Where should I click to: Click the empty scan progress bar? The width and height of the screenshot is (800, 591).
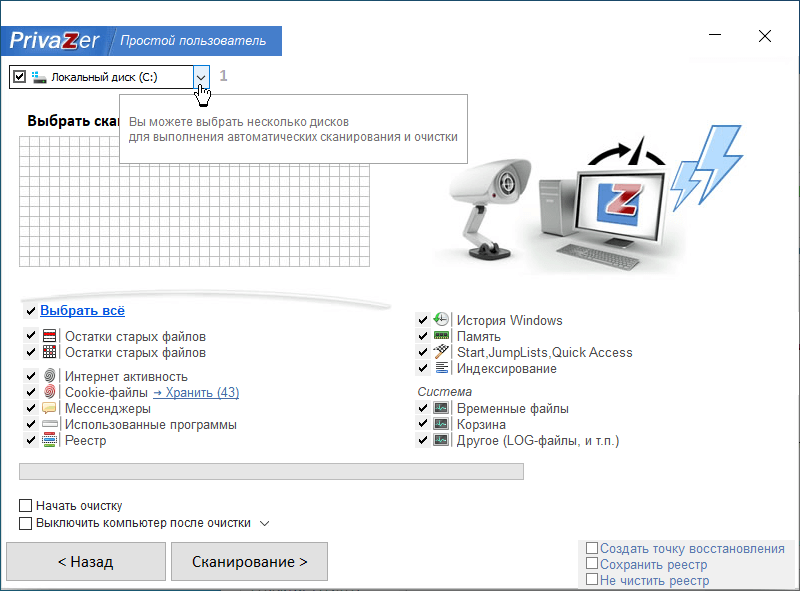(271, 472)
